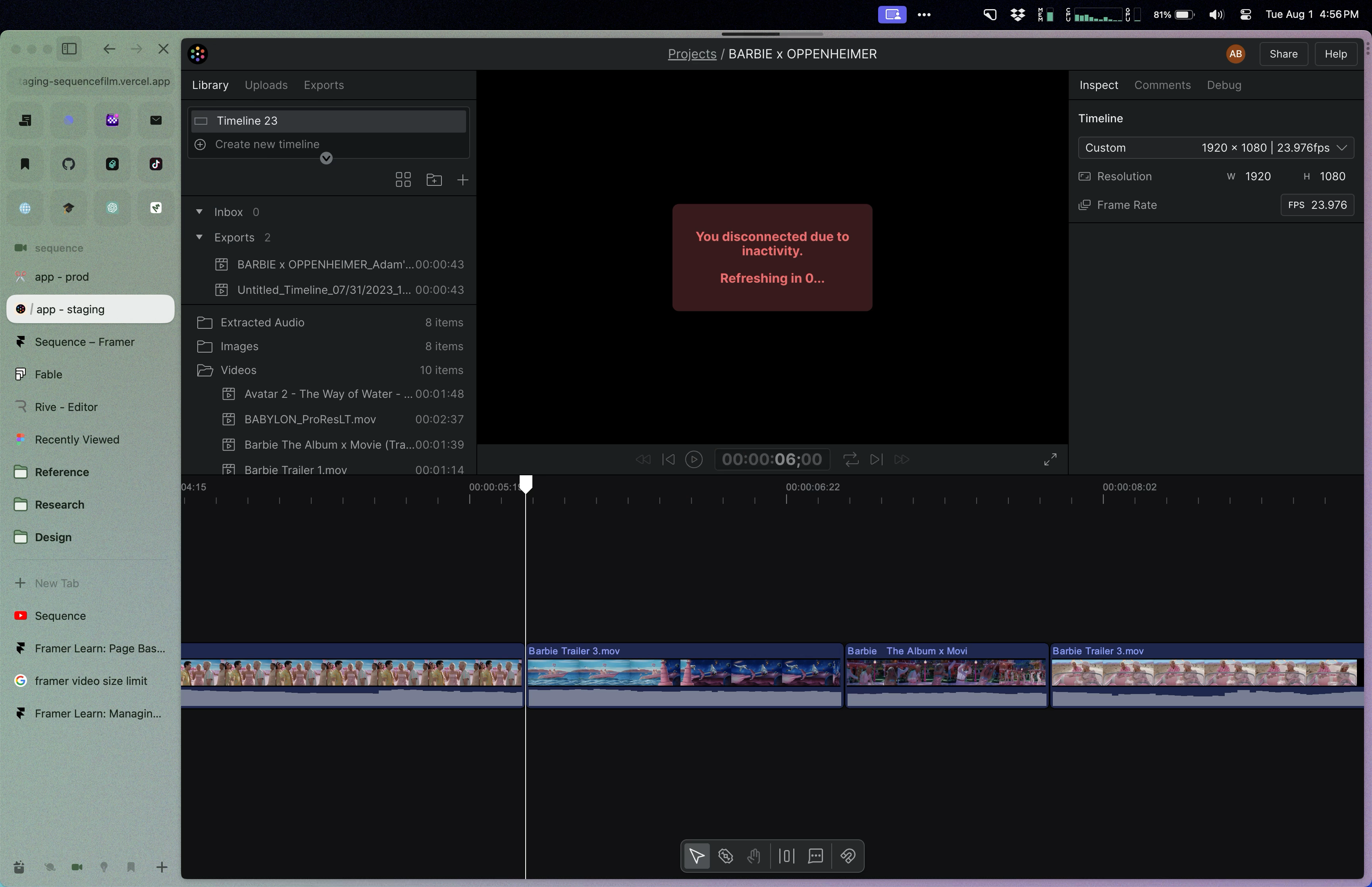This screenshot has width=1372, height=887.
Task: Select the hand/pan tool icon
Action: (x=754, y=856)
